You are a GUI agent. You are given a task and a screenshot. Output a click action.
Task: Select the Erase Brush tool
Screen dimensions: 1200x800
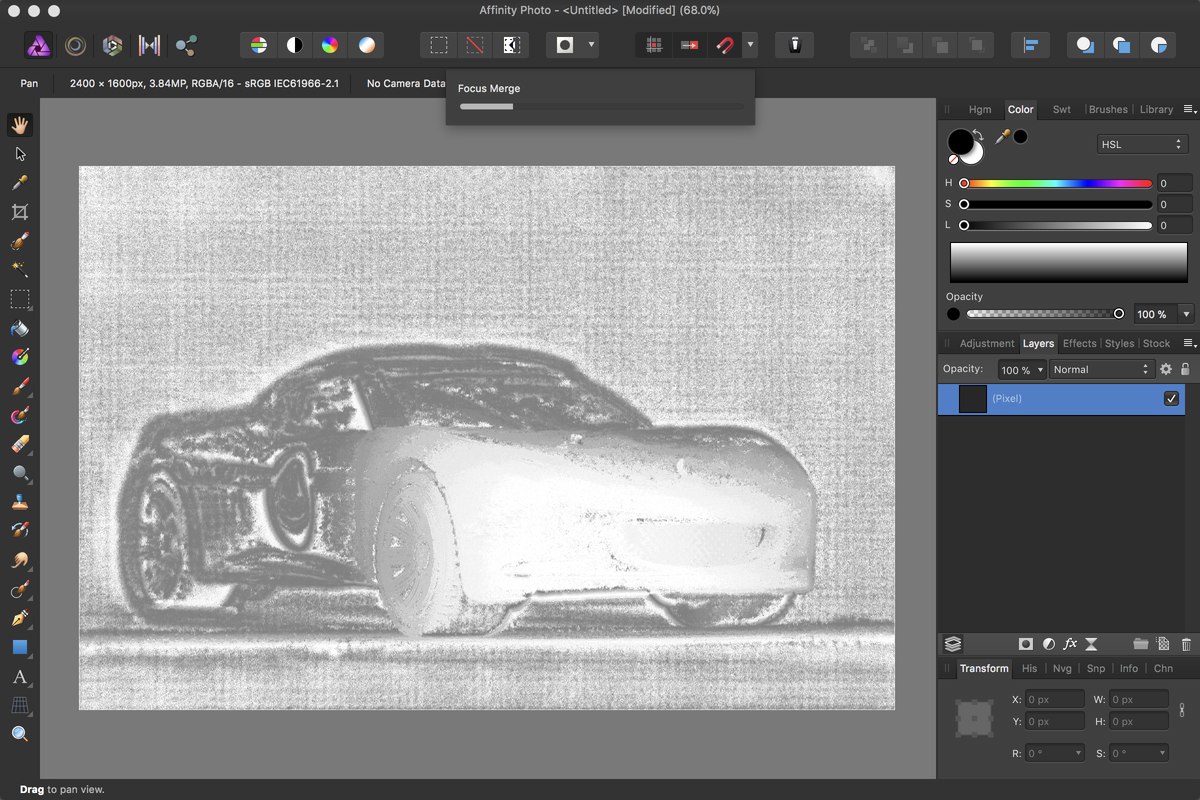19,444
